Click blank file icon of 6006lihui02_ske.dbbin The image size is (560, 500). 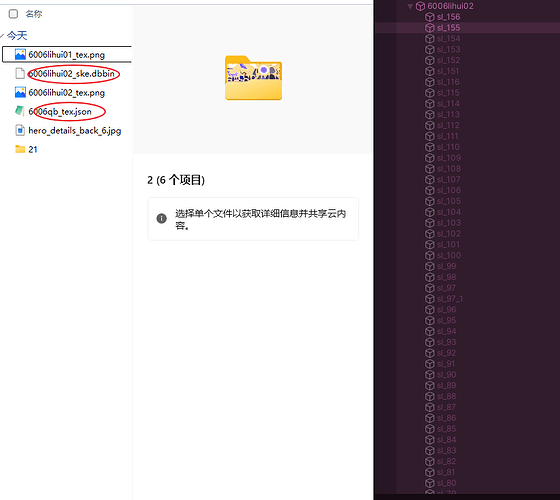pos(20,73)
